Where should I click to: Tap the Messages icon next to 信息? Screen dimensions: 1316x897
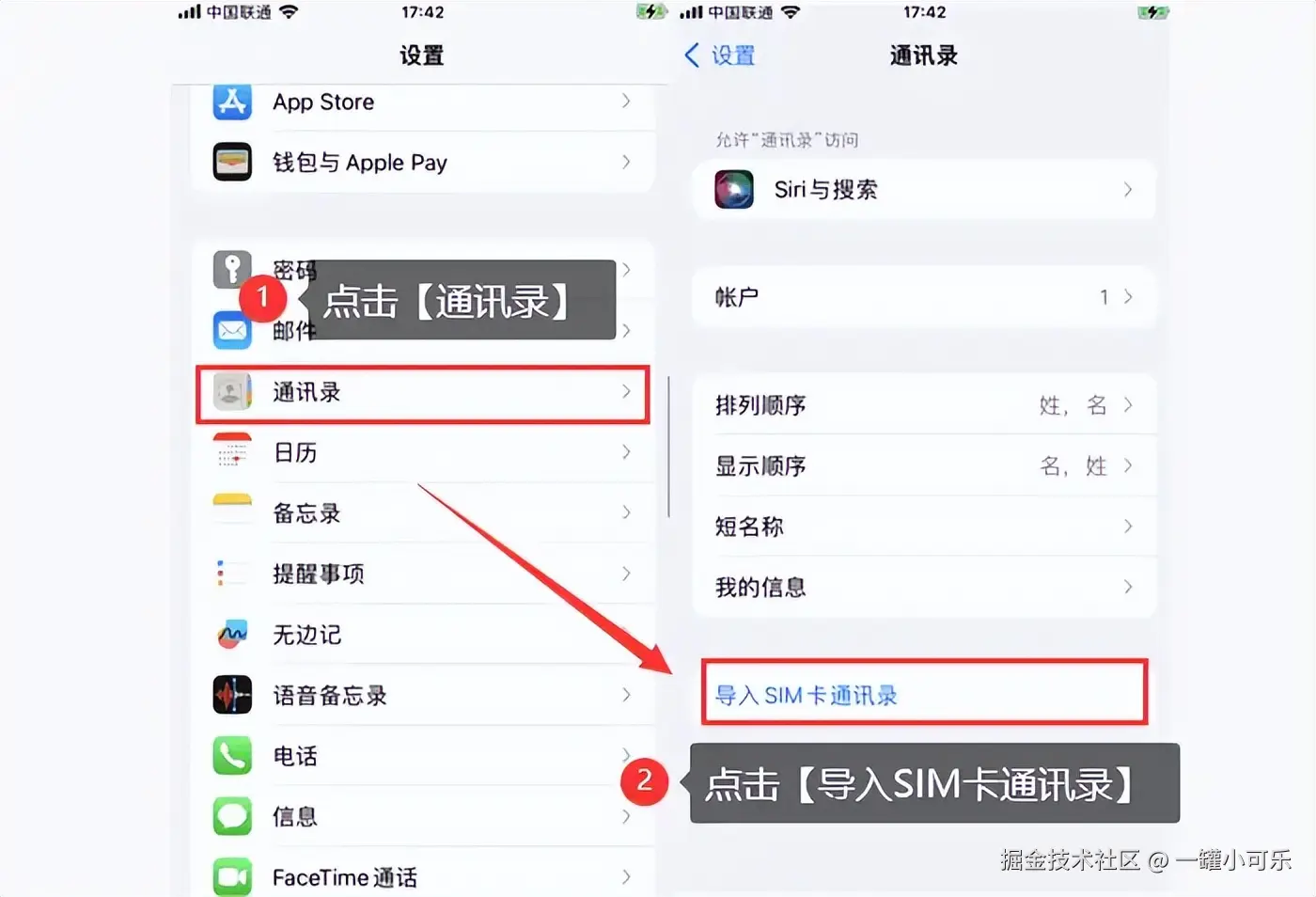232,816
